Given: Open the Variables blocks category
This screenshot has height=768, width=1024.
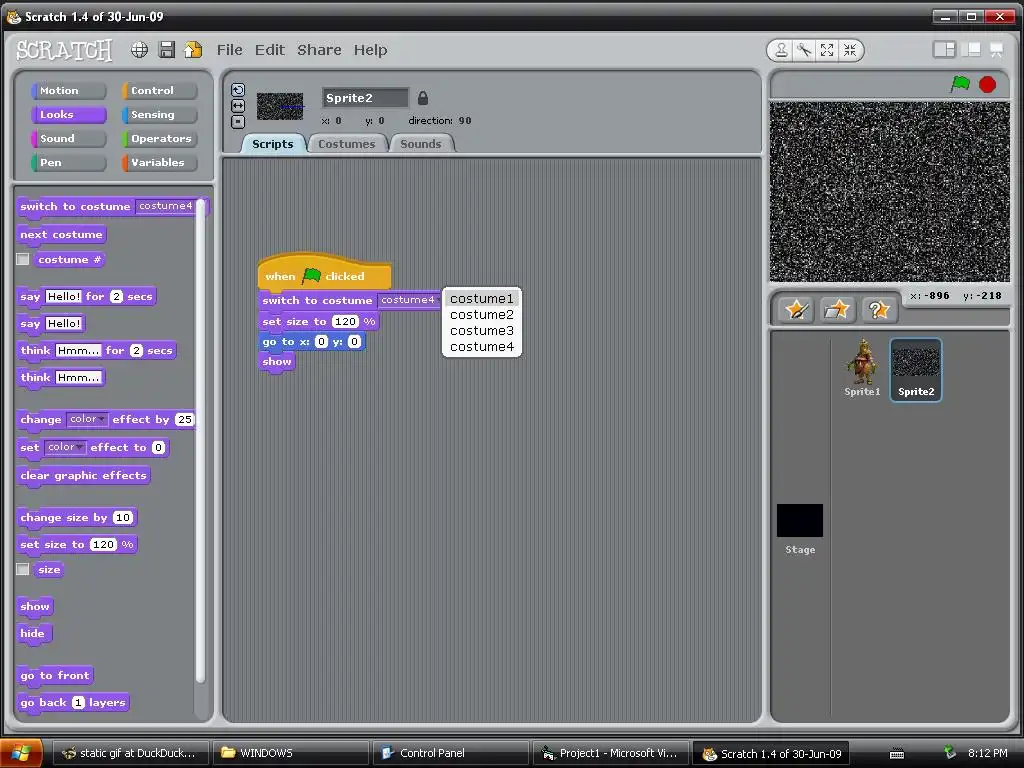Looking at the screenshot, I should coord(159,163).
